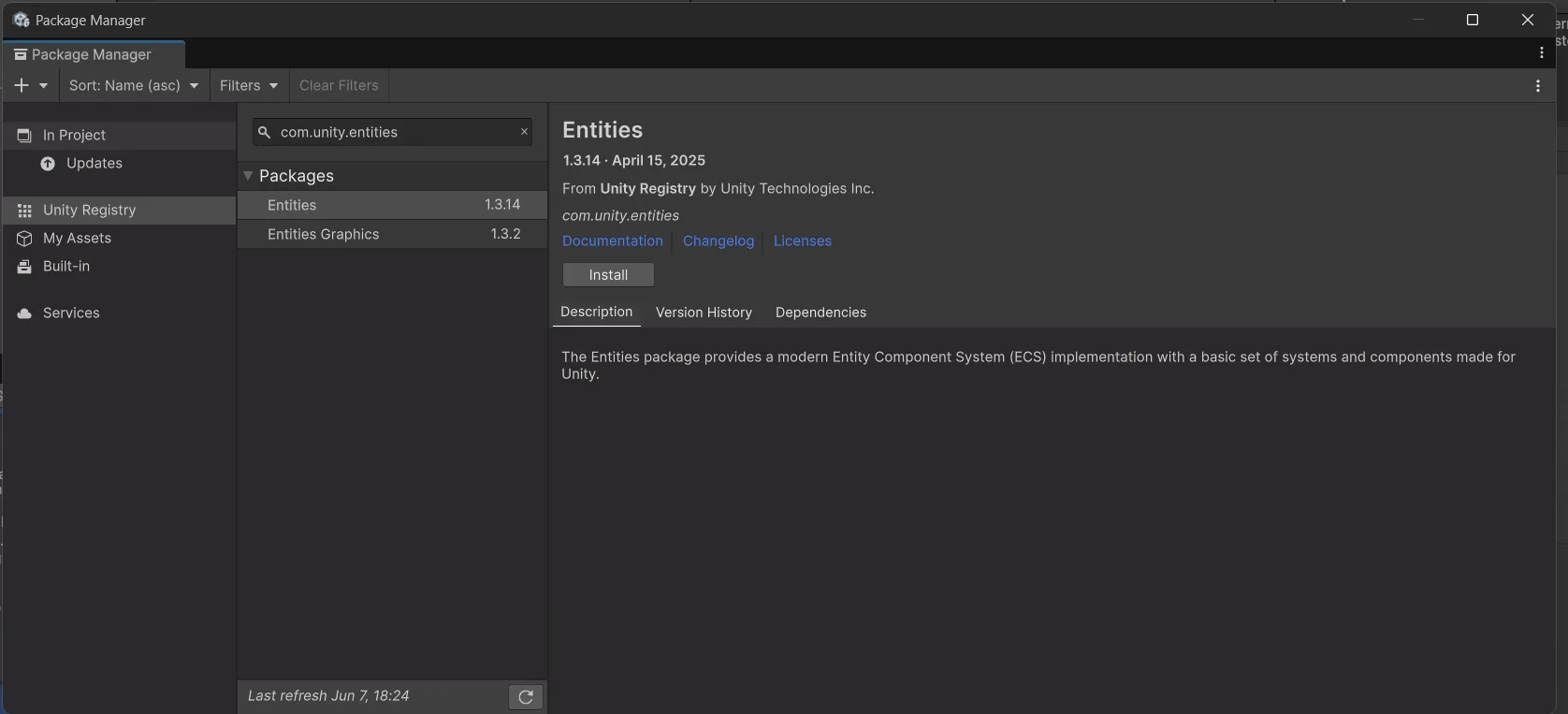The image size is (1568, 714).
Task: Open the Licenses link
Action: 802,240
